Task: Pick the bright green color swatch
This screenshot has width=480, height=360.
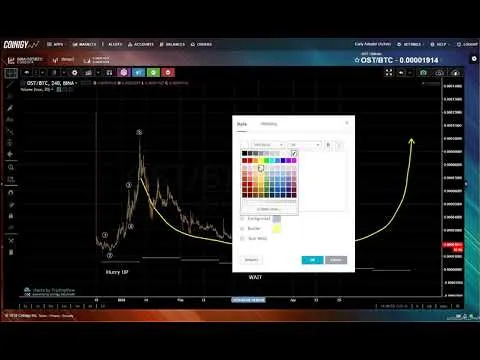Action: 266,161
